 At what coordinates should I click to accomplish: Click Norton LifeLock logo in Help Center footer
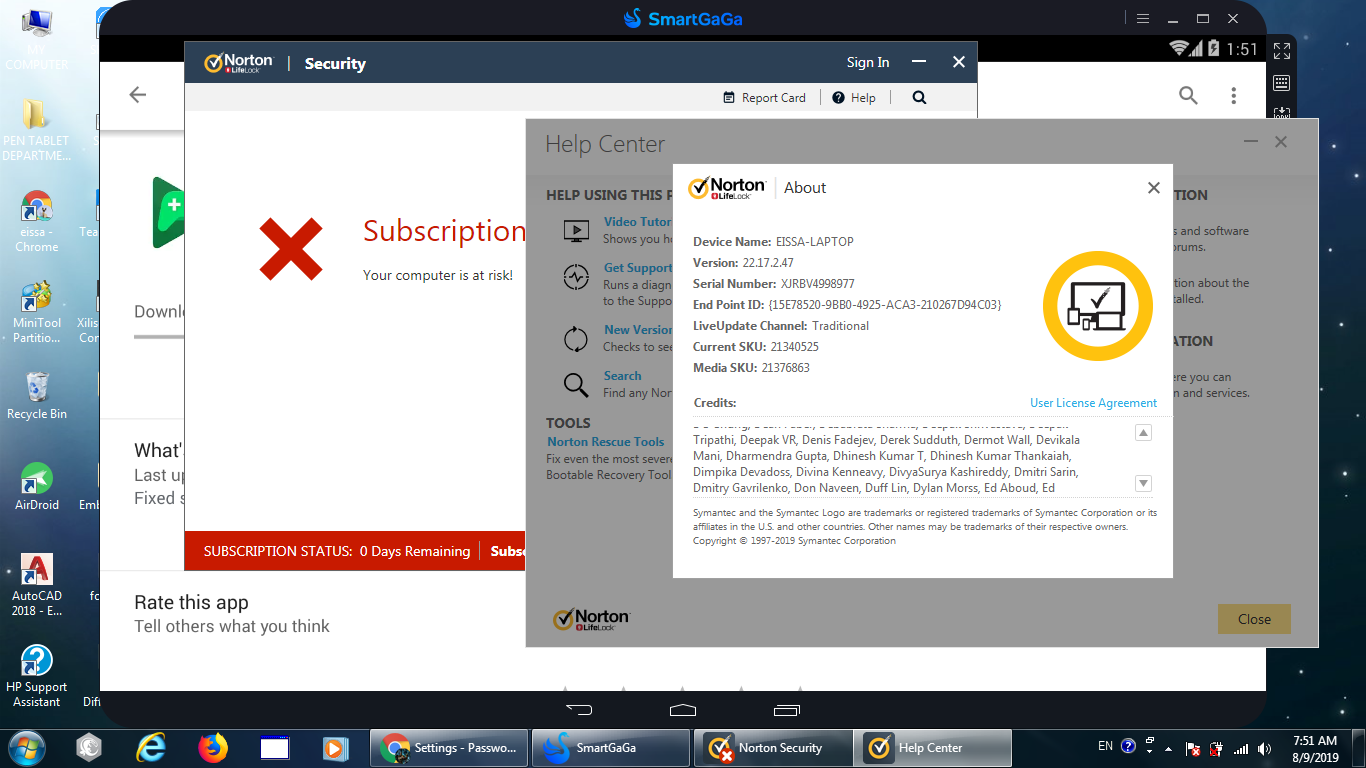pyautogui.click(x=591, y=619)
